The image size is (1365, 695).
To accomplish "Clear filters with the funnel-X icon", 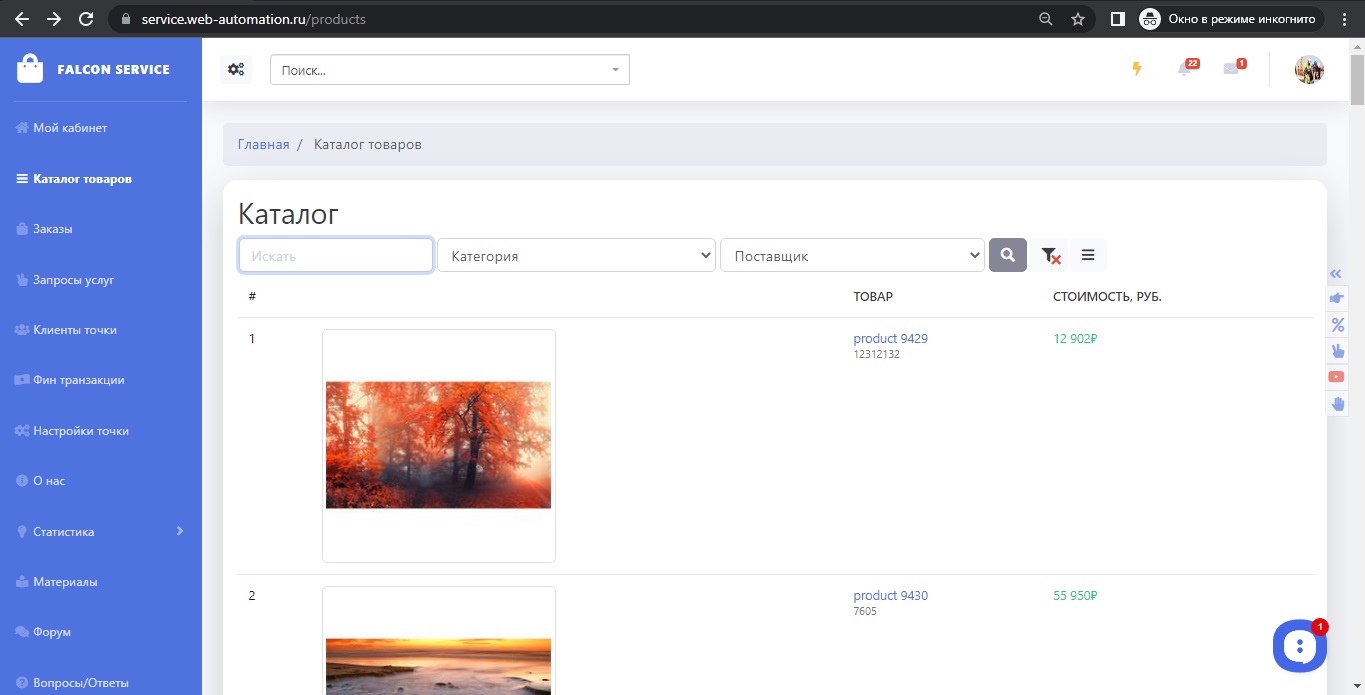I will click(1049, 256).
